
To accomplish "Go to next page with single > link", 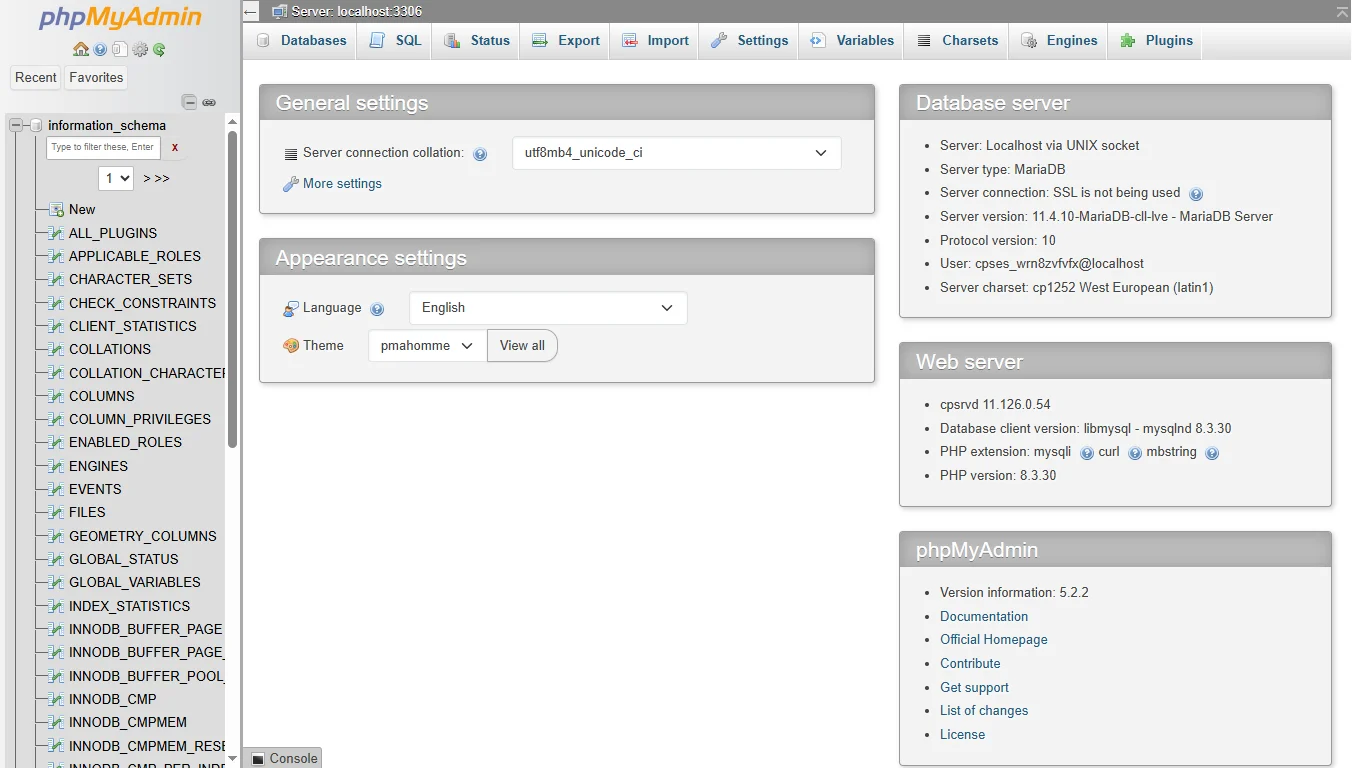I will (147, 178).
